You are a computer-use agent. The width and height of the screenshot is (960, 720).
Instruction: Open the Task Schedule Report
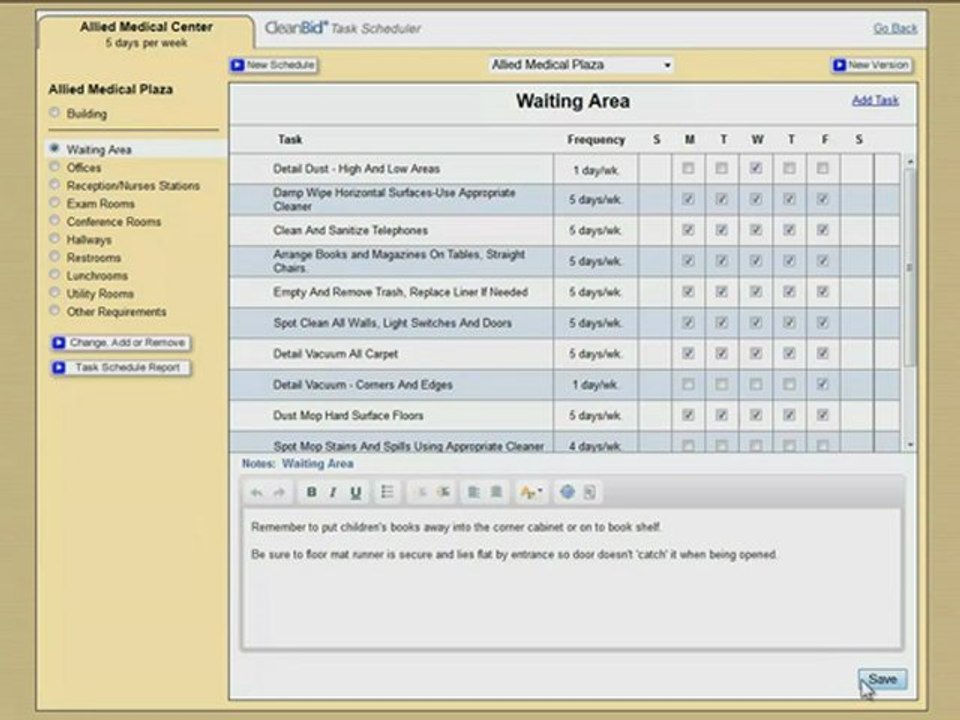click(x=121, y=368)
